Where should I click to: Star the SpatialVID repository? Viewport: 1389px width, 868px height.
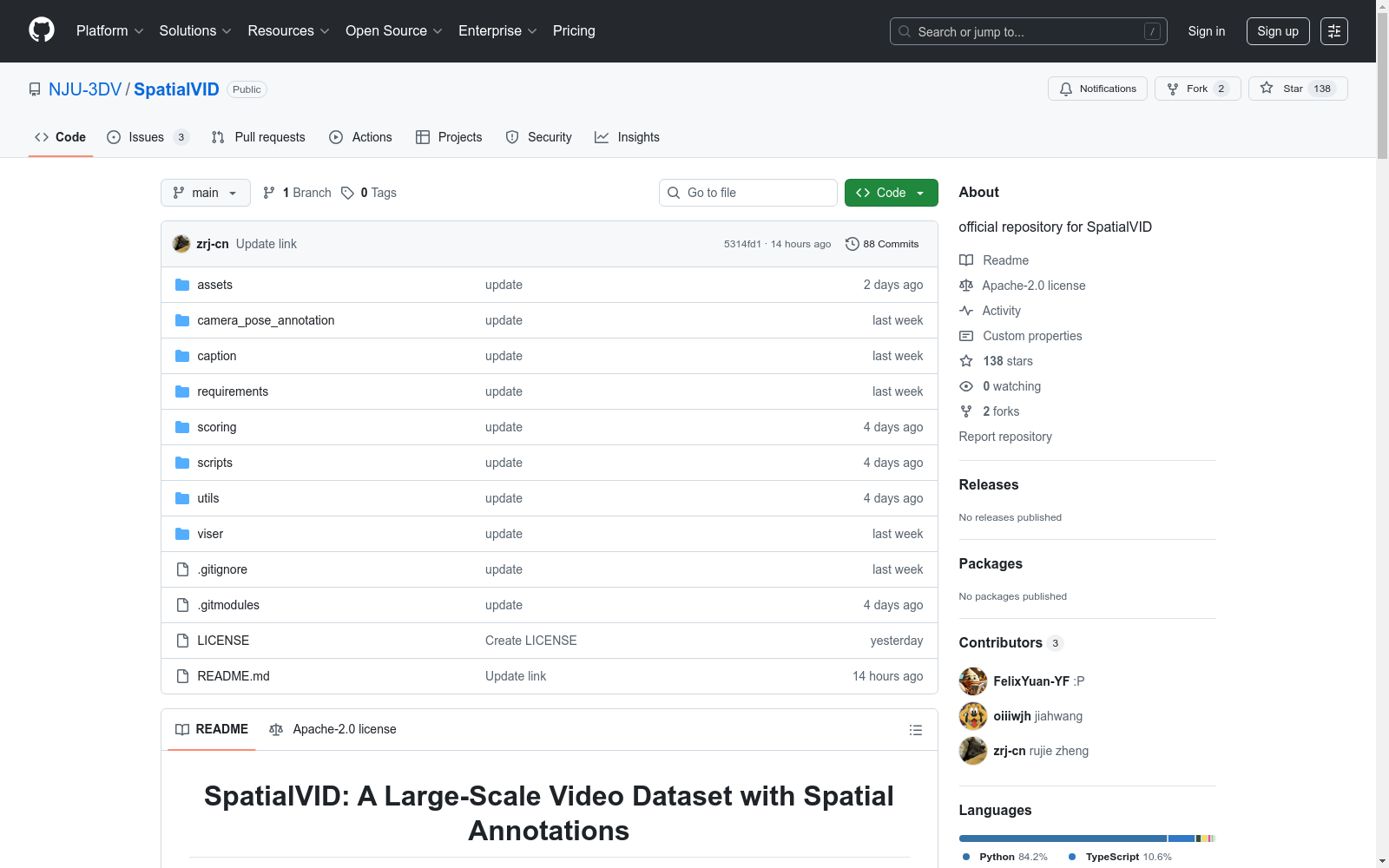point(1298,89)
